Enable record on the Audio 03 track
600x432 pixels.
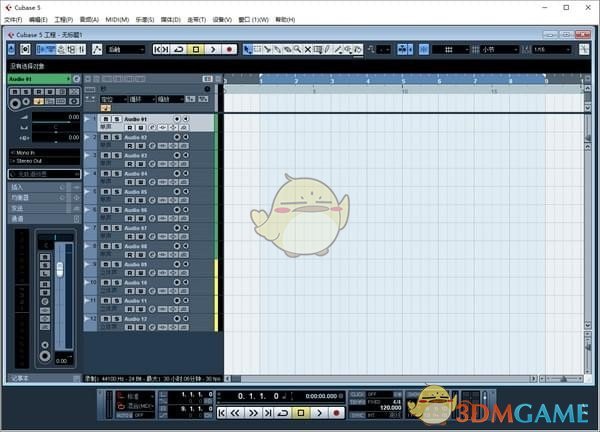(130, 163)
